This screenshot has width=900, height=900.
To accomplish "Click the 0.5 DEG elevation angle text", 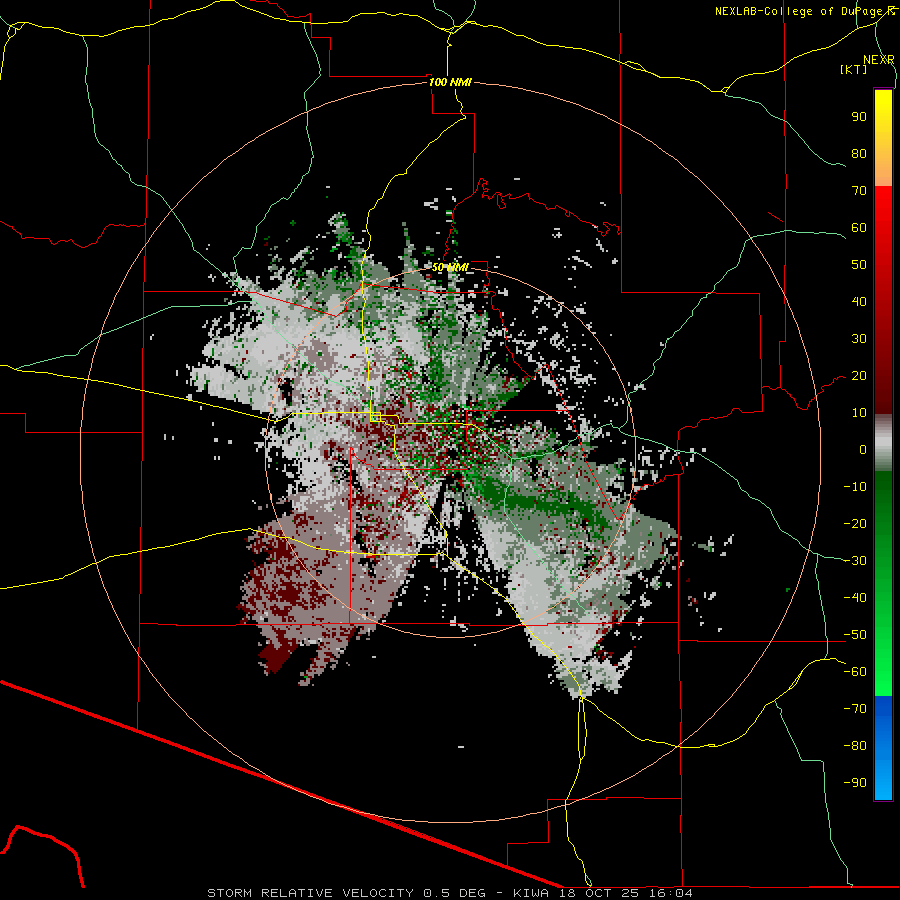I will 455,893.
